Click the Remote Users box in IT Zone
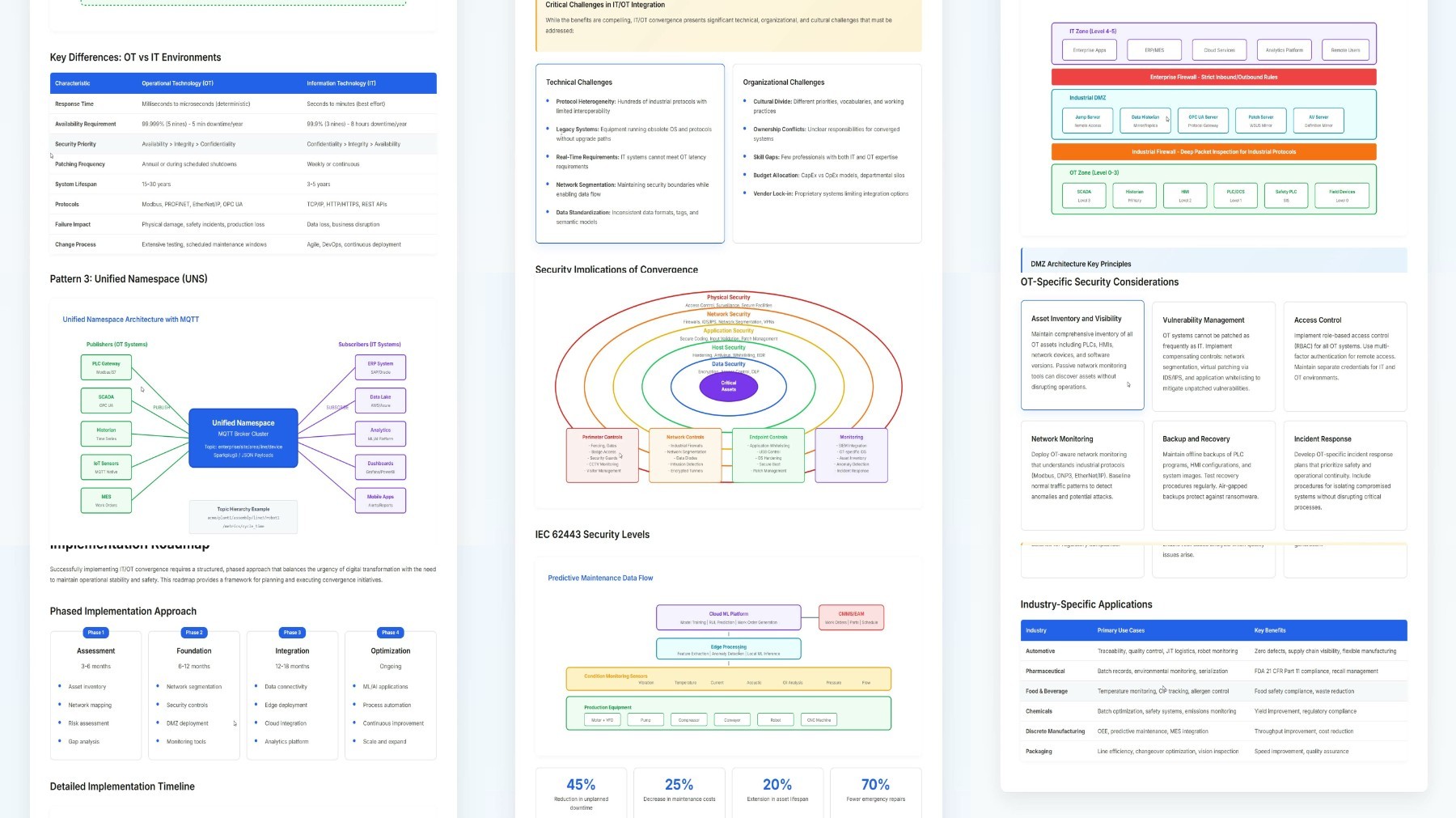Viewport: 1456px width, 818px height. tap(1346, 50)
